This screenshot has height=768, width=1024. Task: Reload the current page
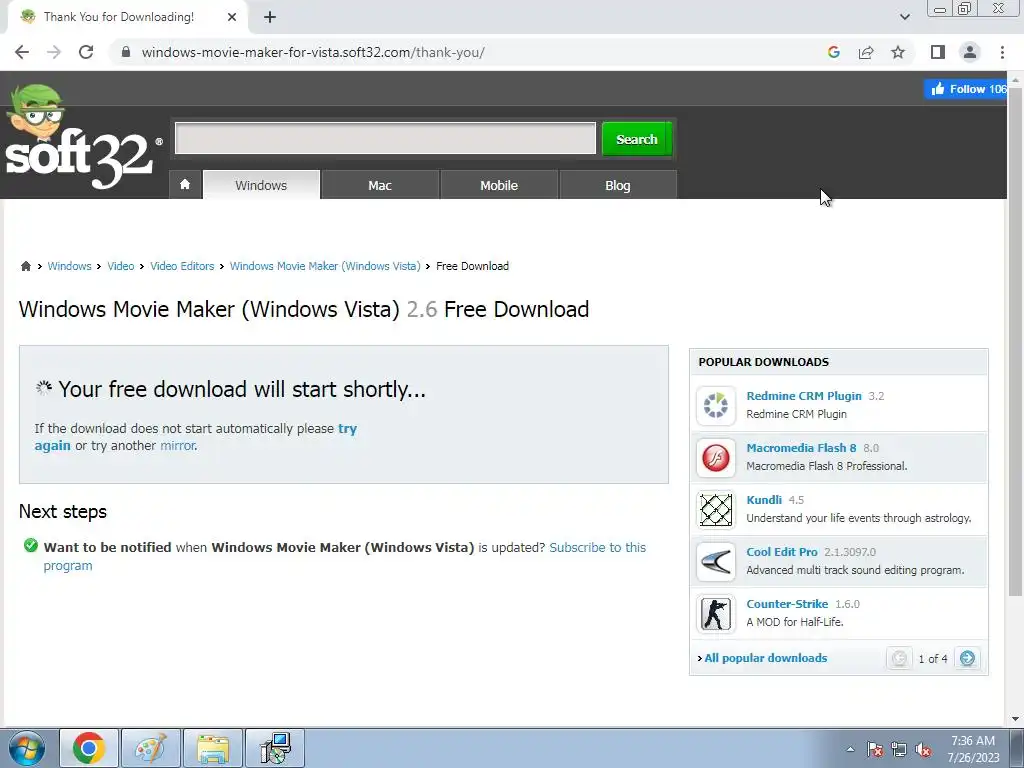coord(86,52)
